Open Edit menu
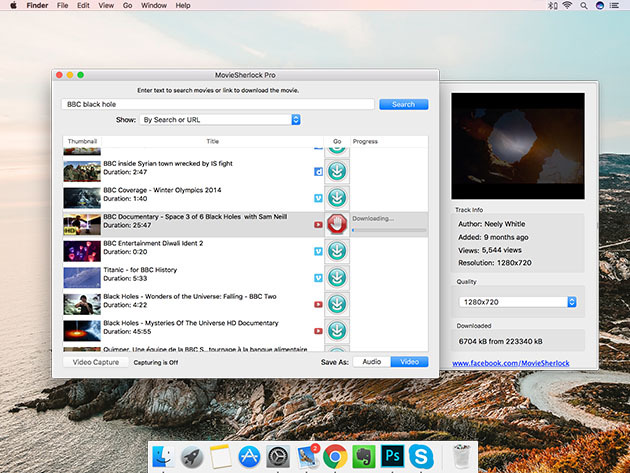630x473 pixels. tap(83, 6)
